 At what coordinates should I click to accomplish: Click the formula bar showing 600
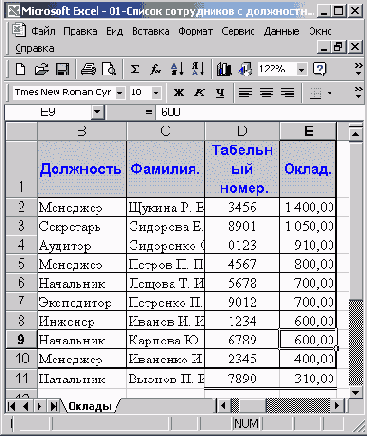[260, 112]
